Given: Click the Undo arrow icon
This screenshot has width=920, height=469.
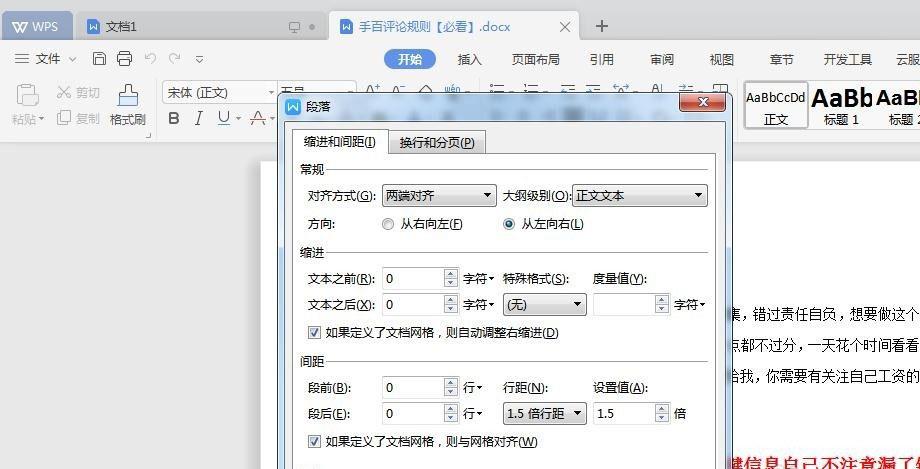Looking at the screenshot, I should coord(150,59).
